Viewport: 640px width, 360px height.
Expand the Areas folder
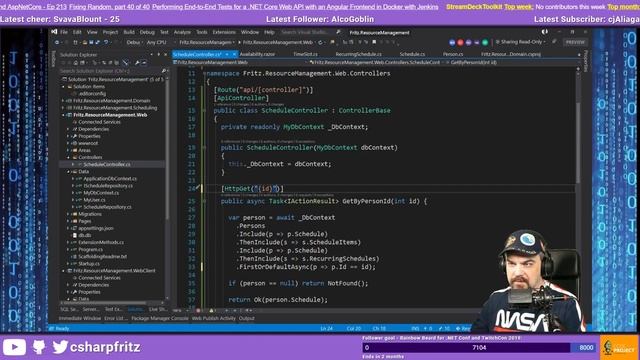68,150
